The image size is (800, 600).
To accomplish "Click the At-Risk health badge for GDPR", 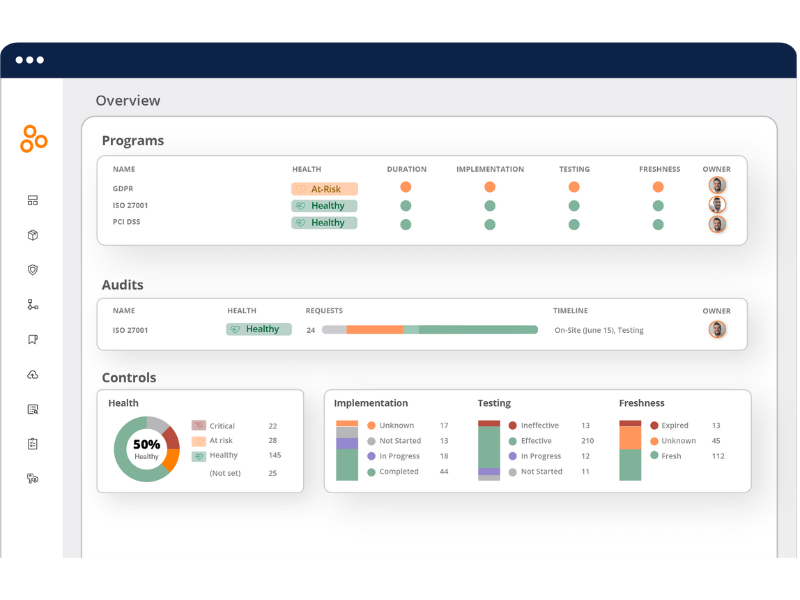I will tap(324, 188).
